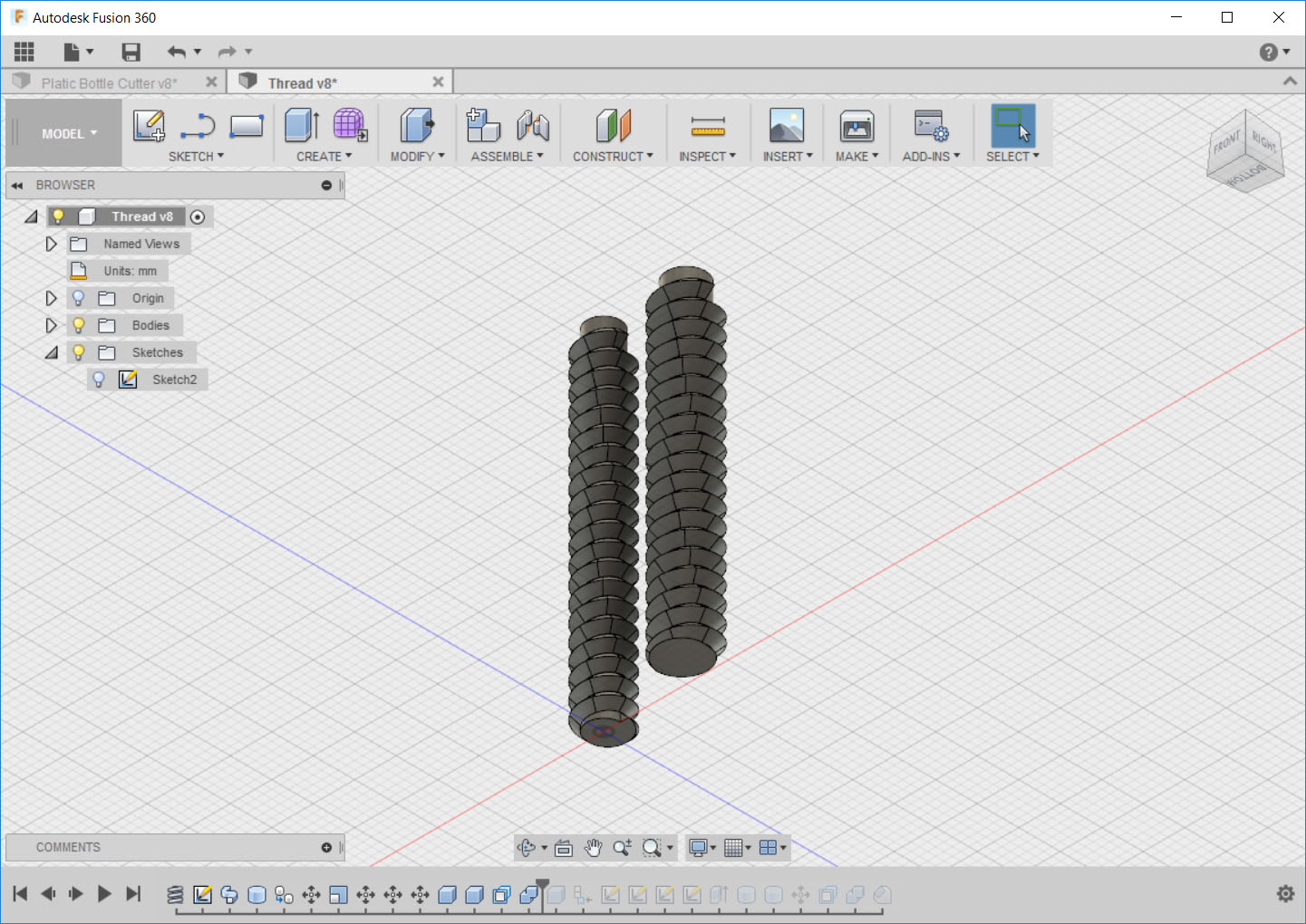1306x924 pixels.
Task: Click the Select tool icon
Action: (x=1012, y=126)
